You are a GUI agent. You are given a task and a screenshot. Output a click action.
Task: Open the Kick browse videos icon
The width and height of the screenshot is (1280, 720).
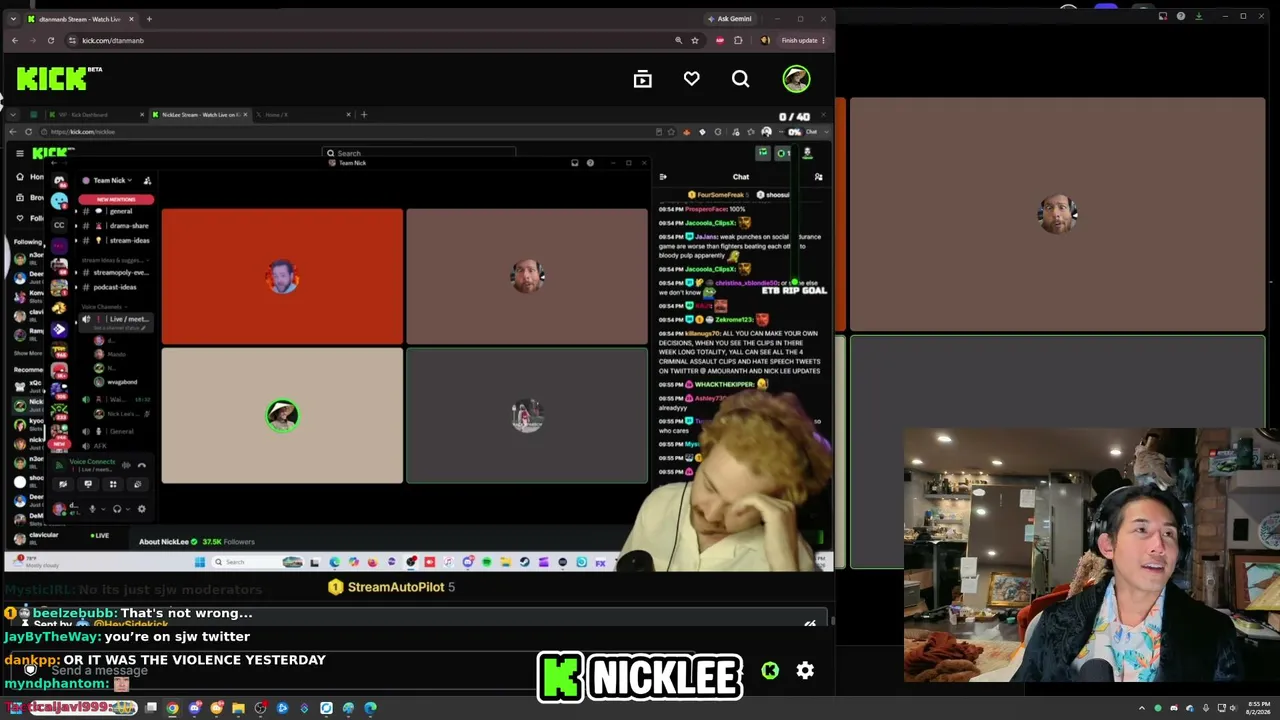pyautogui.click(x=643, y=79)
